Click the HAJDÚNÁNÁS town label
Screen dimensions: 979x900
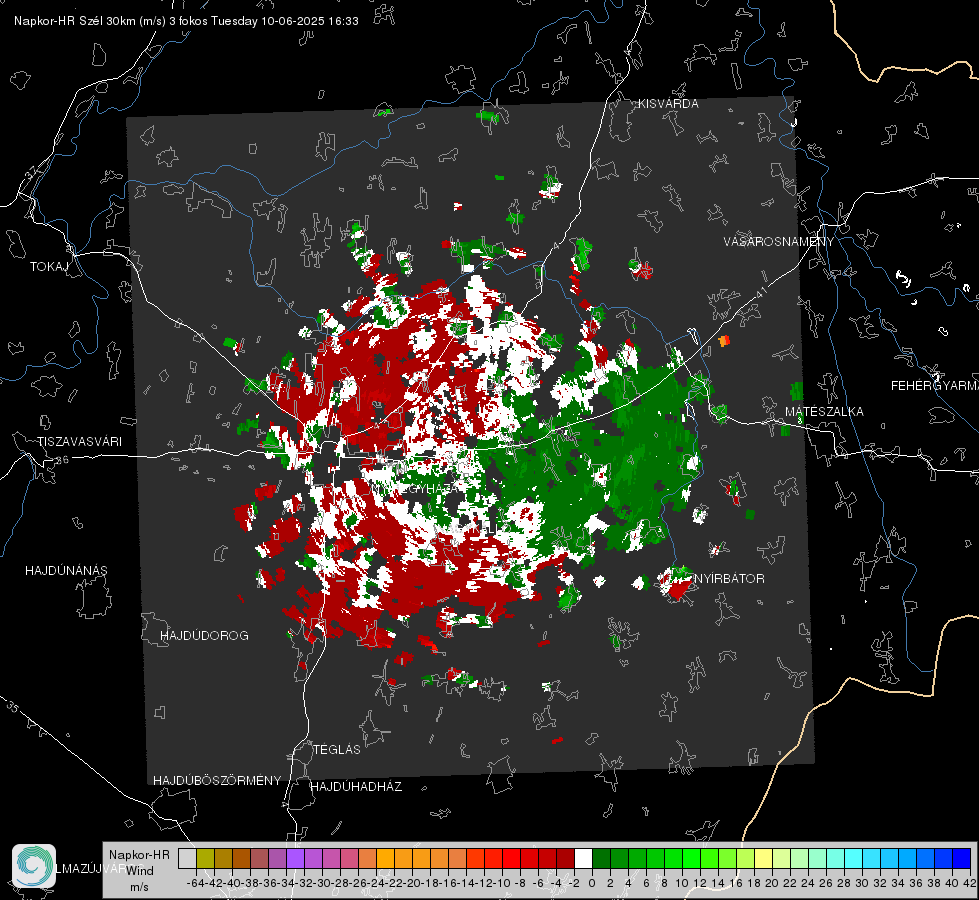click(x=66, y=571)
